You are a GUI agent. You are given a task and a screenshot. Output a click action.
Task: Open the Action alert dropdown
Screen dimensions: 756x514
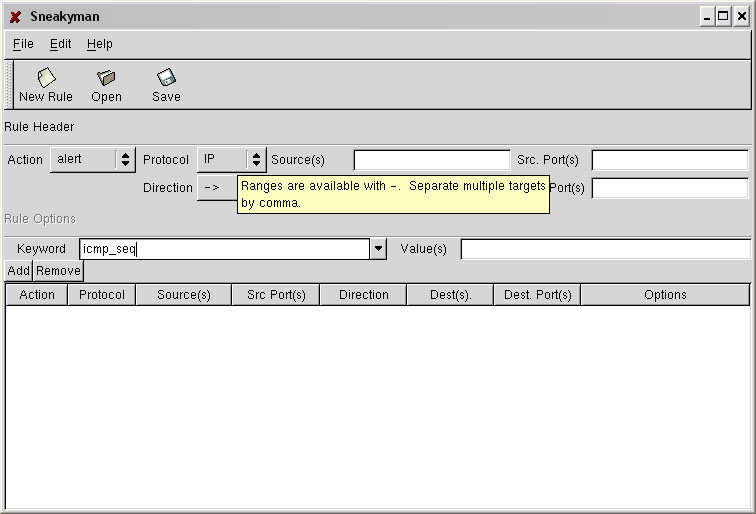point(92,160)
